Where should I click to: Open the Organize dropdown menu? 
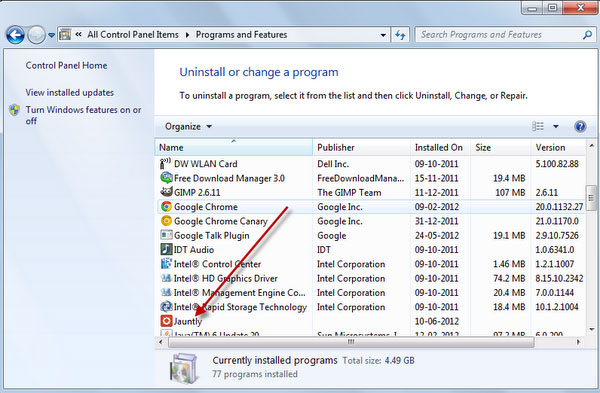(188, 127)
